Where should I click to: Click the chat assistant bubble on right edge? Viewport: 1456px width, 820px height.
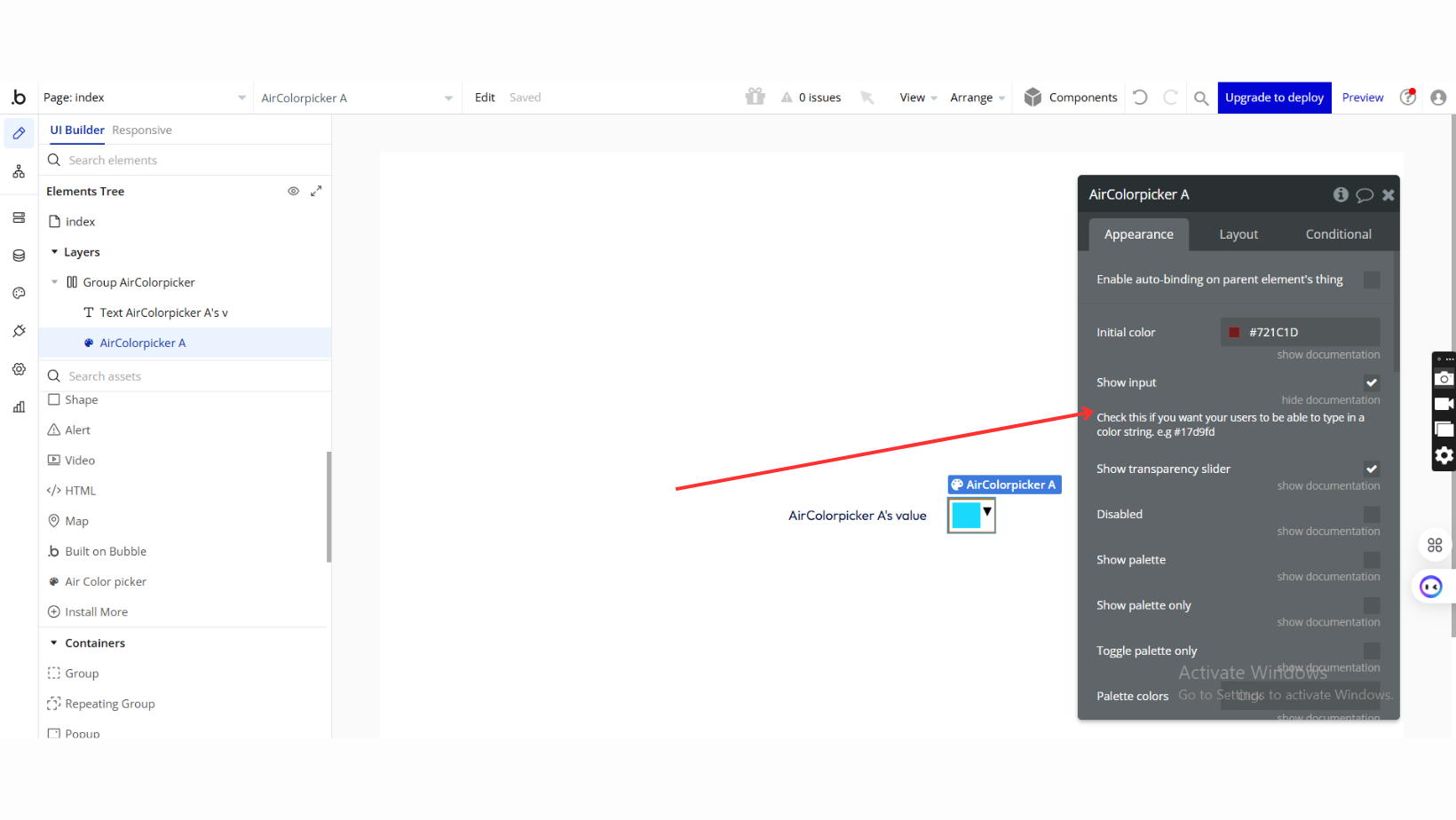[1431, 587]
